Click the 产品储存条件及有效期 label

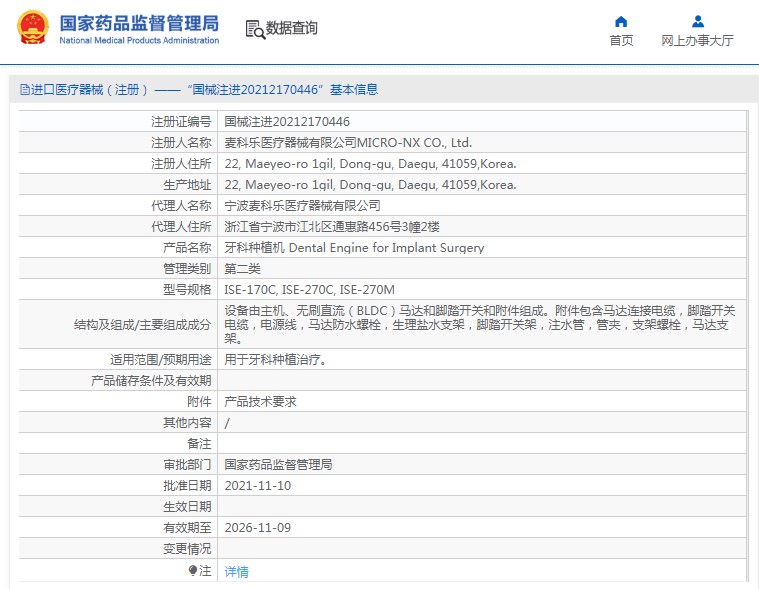tap(151, 380)
